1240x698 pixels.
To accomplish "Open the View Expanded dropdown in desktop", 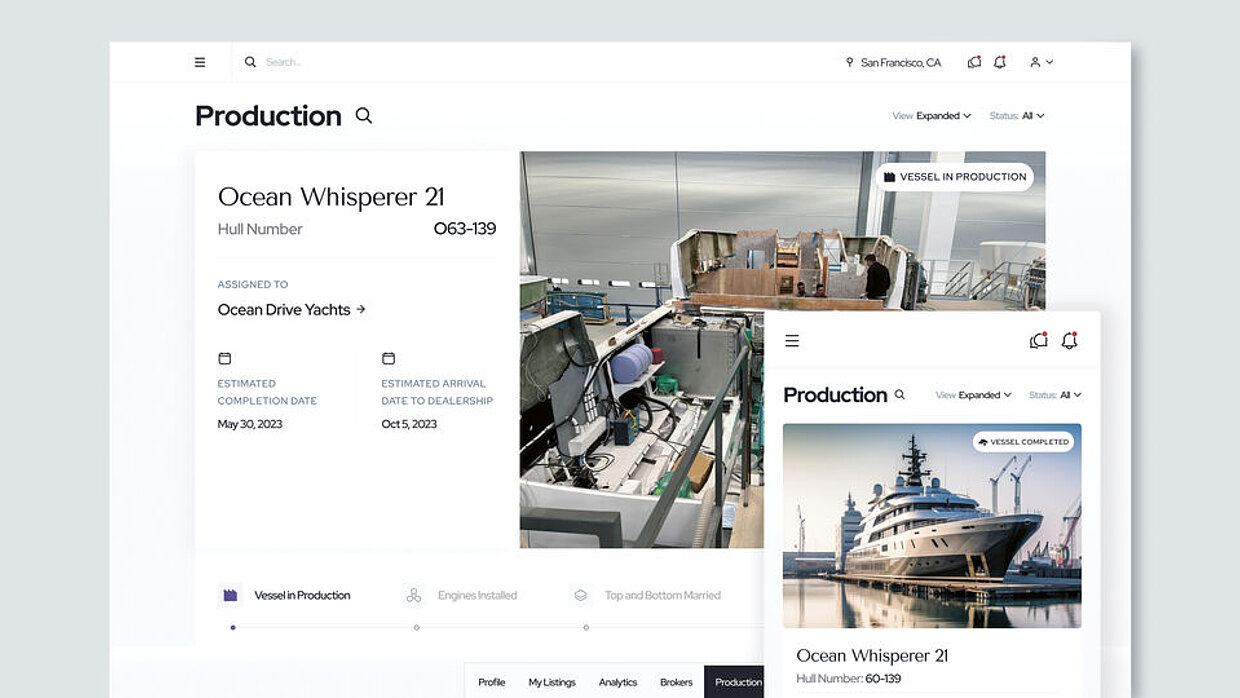I will [x=932, y=116].
